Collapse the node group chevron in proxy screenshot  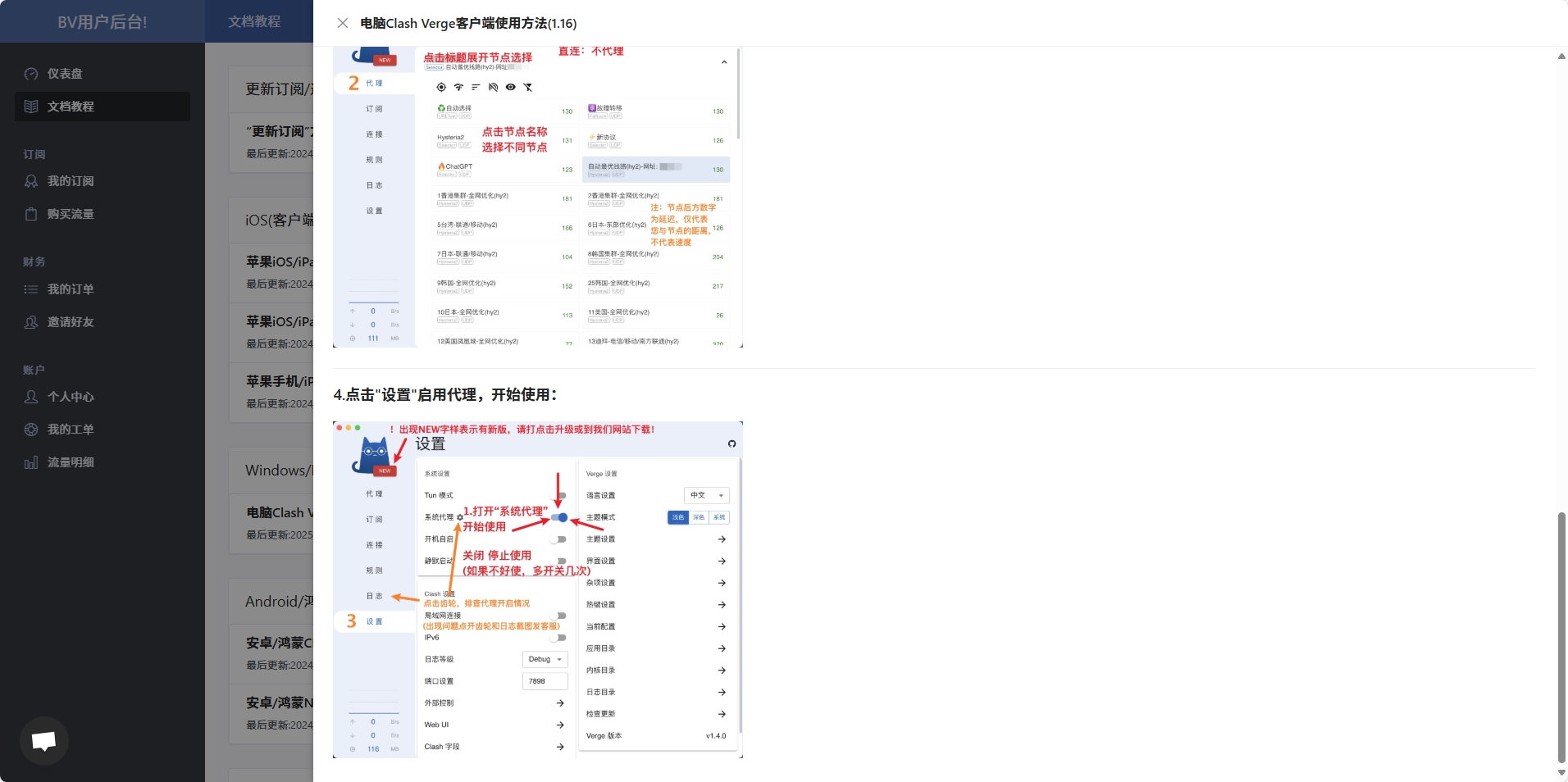point(723,62)
